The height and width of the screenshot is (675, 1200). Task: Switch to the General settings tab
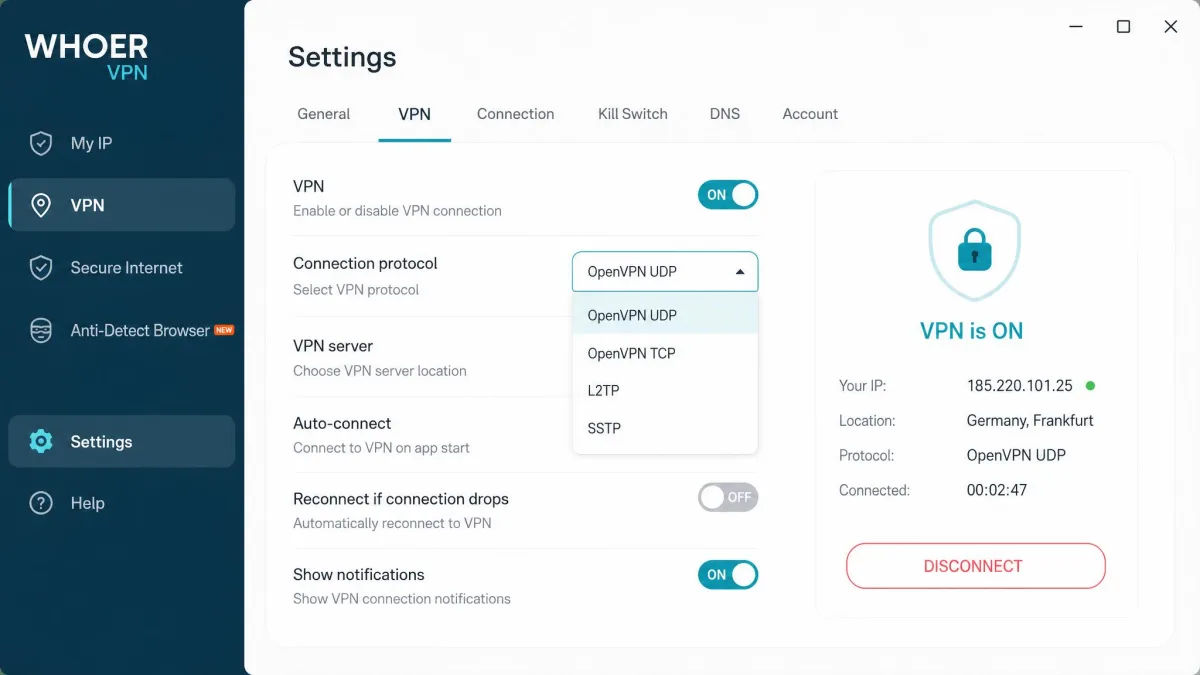coord(324,114)
